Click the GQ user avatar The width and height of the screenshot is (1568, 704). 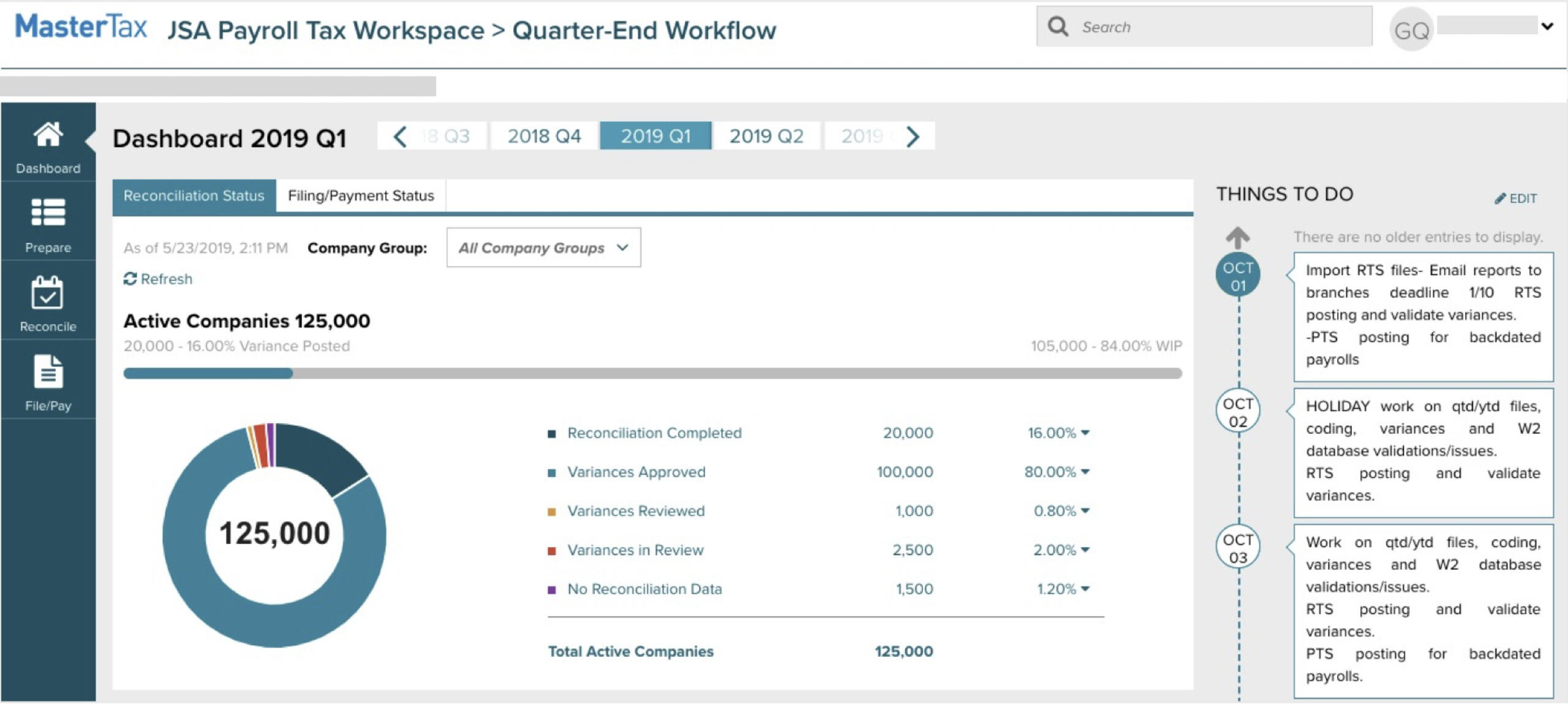(1411, 29)
